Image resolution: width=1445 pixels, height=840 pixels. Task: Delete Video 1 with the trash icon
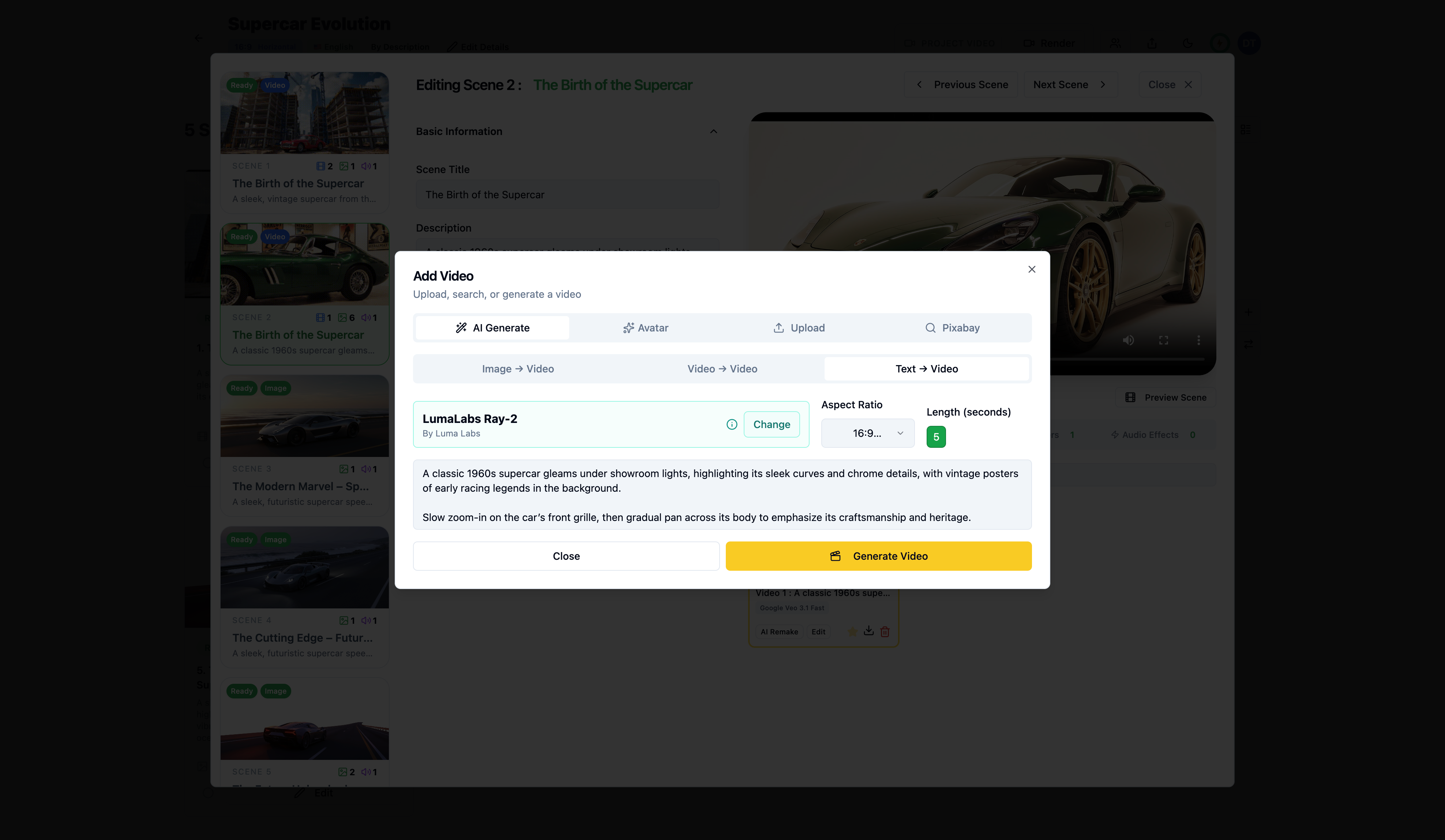pos(885,631)
